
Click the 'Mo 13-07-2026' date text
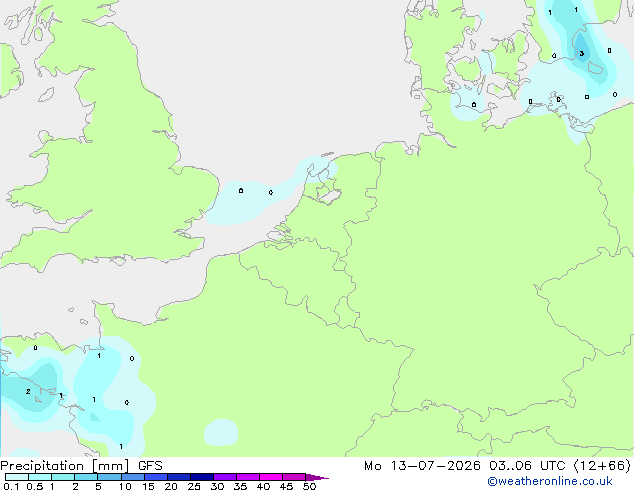coord(422,466)
